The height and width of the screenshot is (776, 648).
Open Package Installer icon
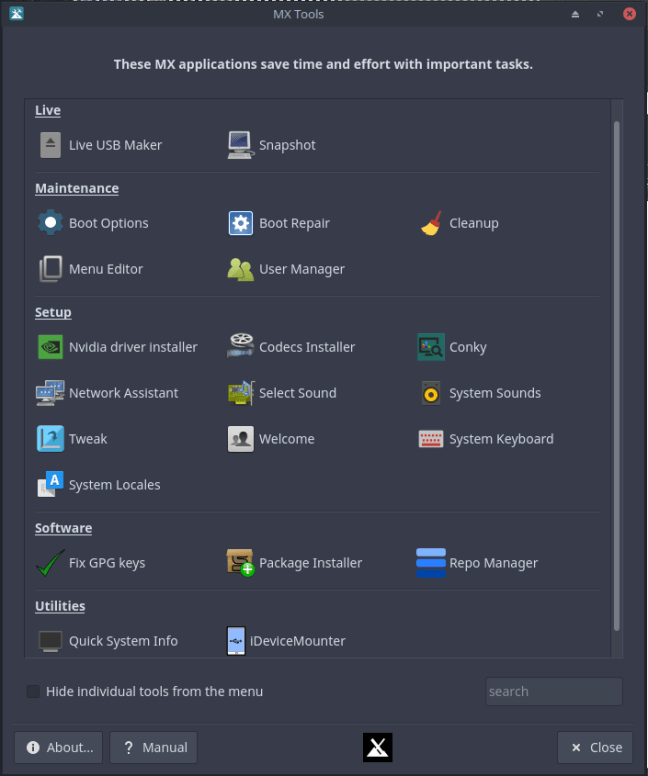[241, 563]
